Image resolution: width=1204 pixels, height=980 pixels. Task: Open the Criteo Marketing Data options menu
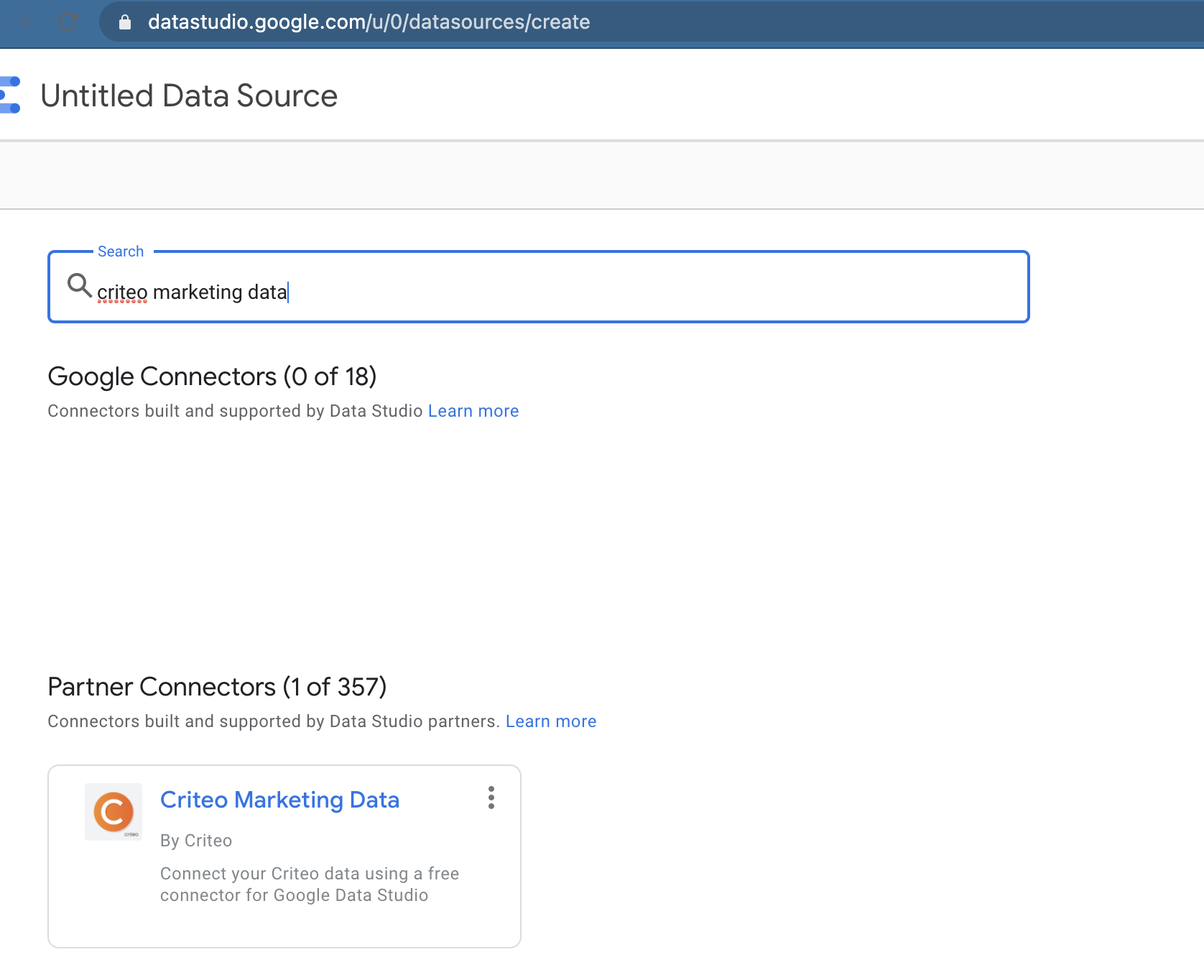[491, 798]
